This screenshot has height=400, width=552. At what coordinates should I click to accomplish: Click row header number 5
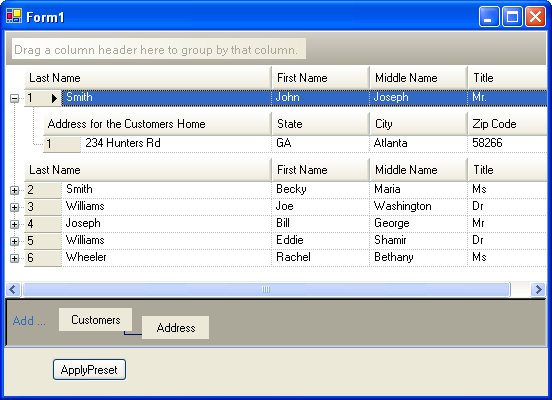coord(43,241)
